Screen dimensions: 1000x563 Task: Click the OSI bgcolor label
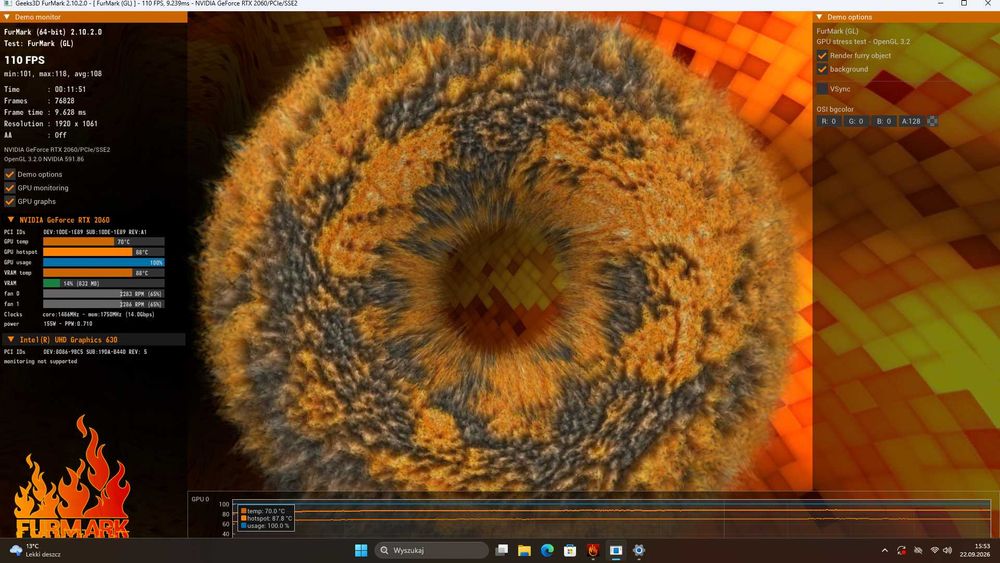point(835,109)
